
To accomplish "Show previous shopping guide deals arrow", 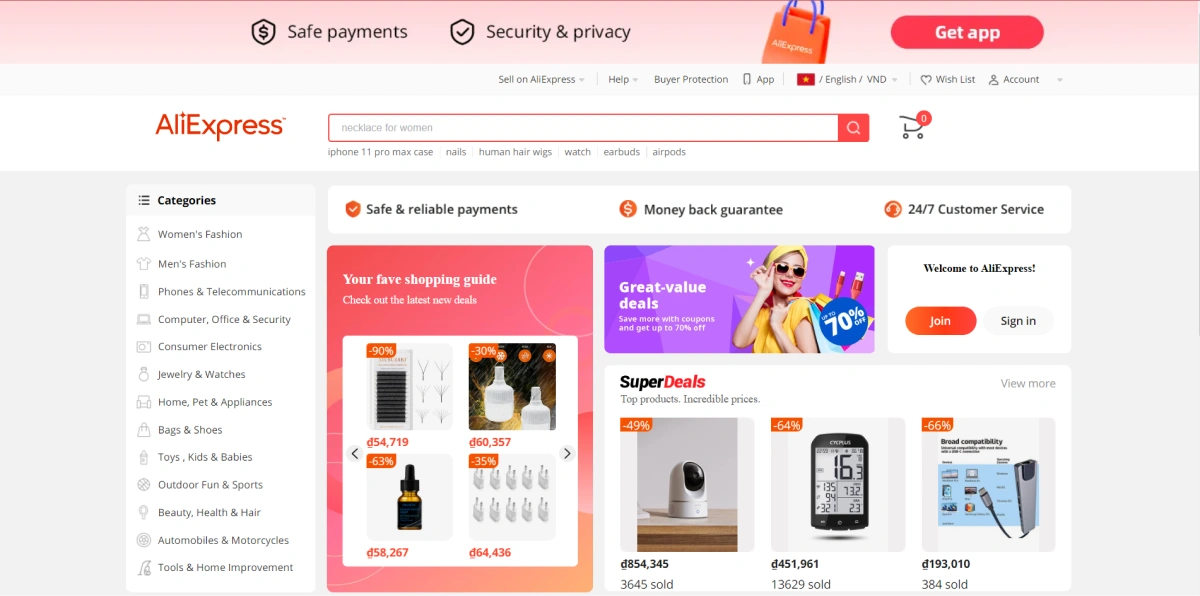I will (354, 453).
